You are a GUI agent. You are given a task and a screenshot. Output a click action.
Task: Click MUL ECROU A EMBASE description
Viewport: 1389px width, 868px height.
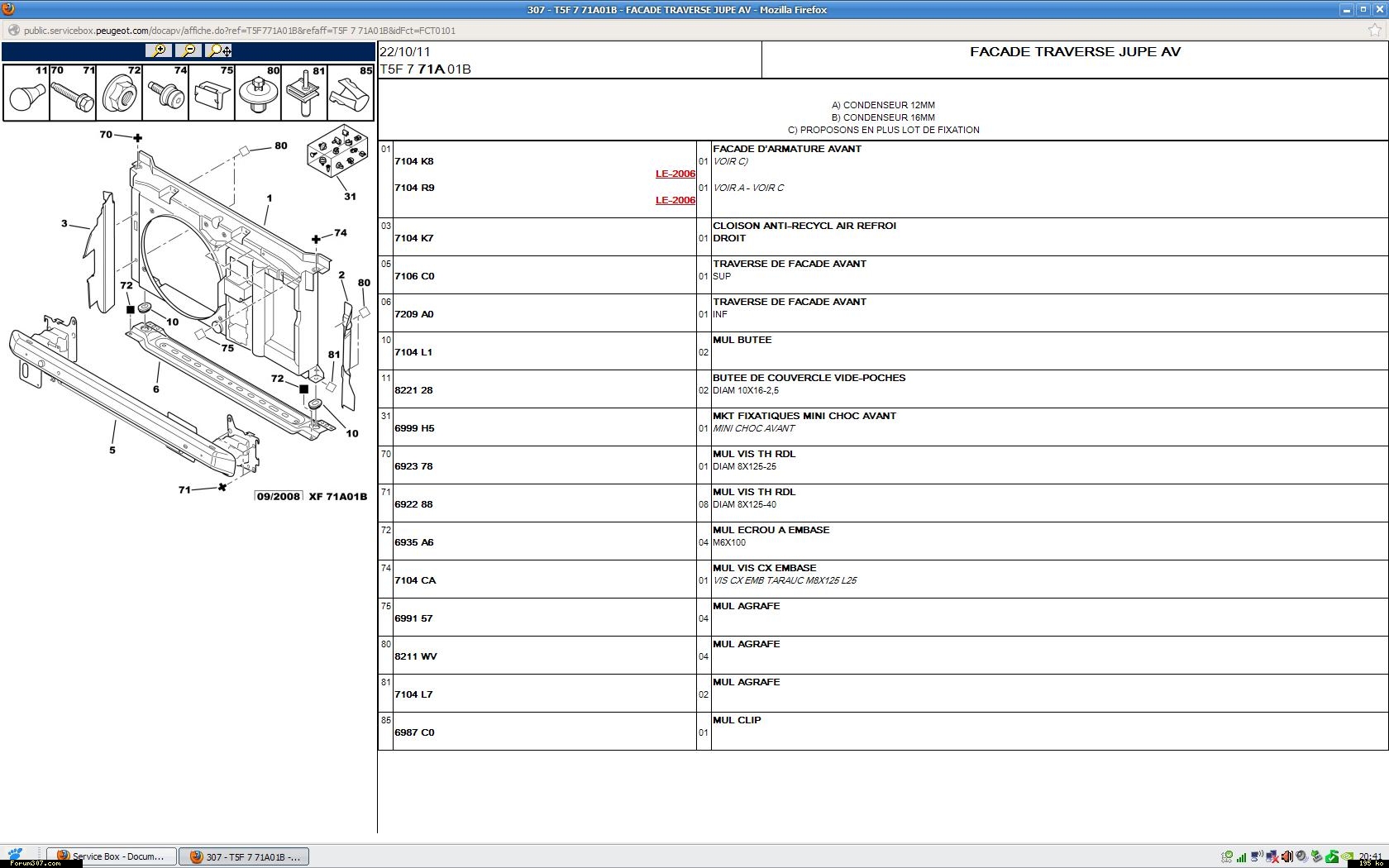click(771, 530)
